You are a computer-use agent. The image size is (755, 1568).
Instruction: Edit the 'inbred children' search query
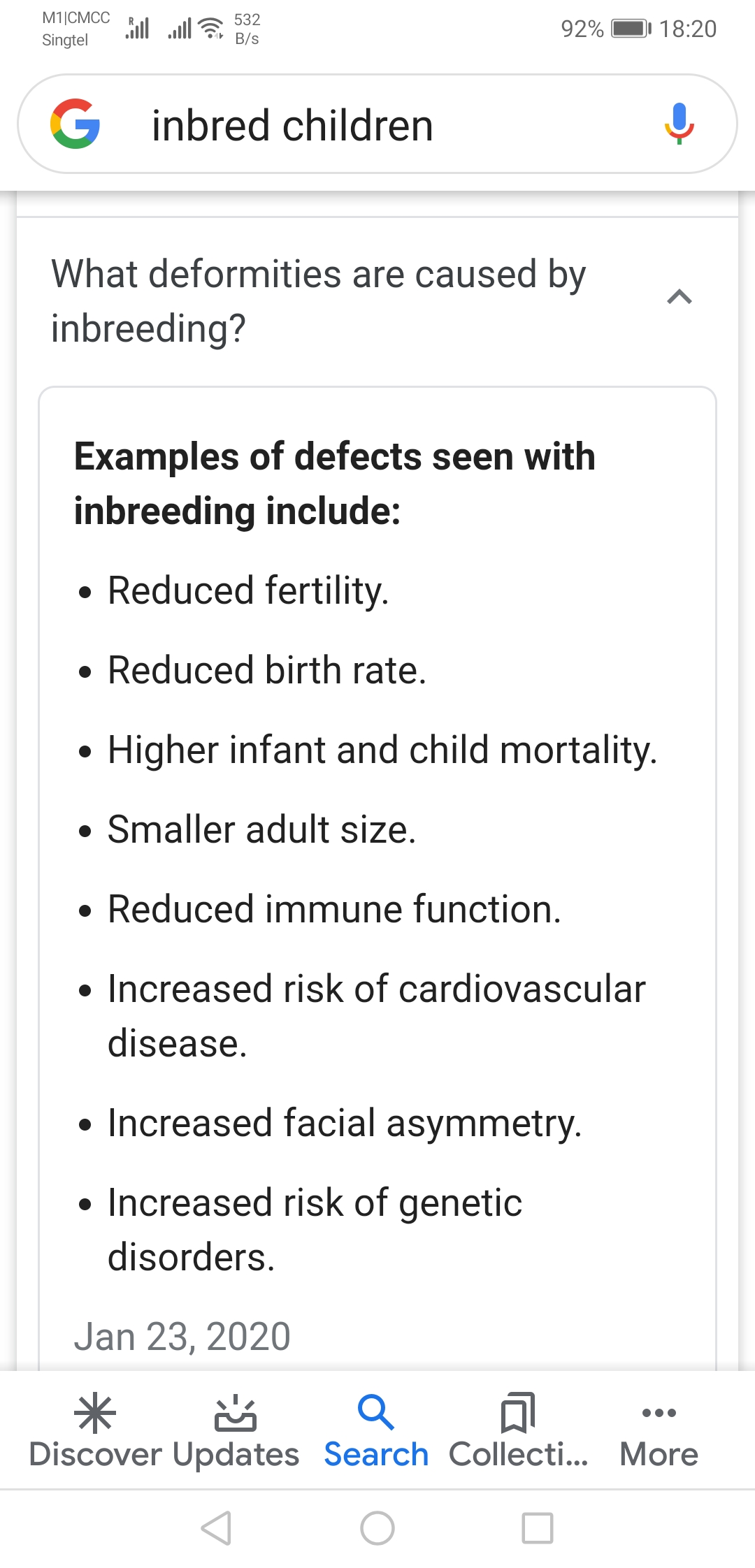(292, 126)
